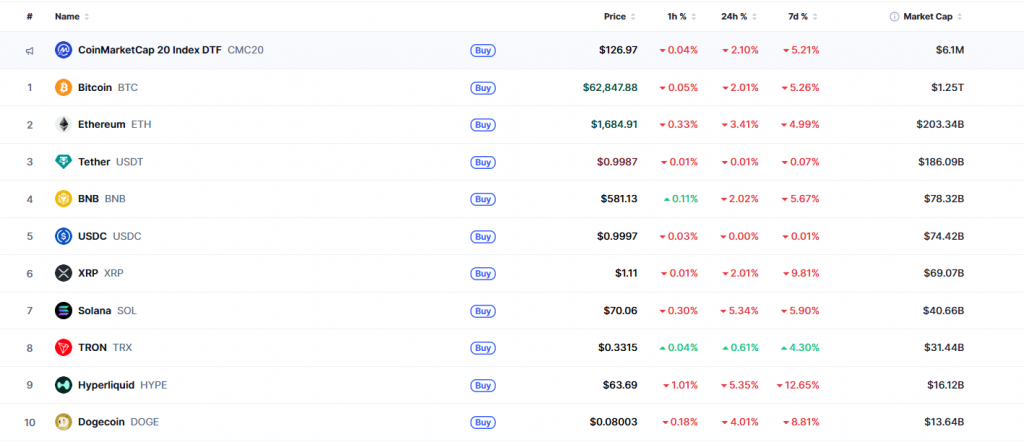Click Solana price $70.06
Viewport: 1024px width, 442px height.
620,310
